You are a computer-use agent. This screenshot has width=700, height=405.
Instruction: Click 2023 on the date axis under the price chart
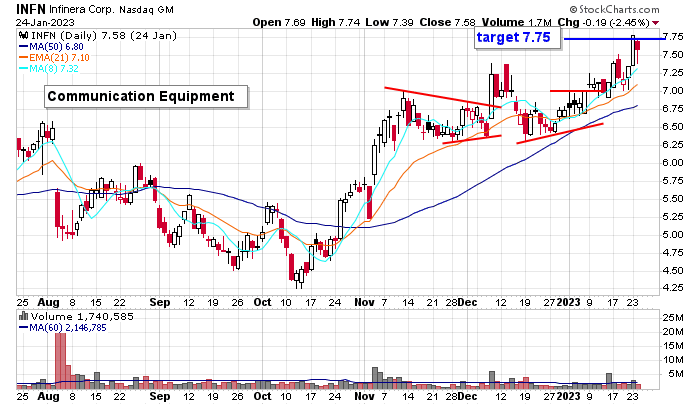tap(568, 302)
